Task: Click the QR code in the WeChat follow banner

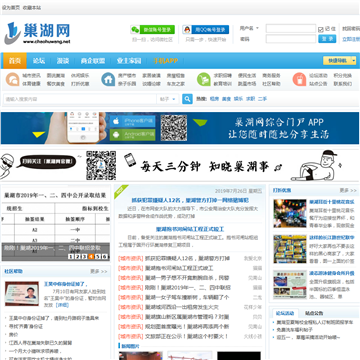Action: click(x=101, y=165)
